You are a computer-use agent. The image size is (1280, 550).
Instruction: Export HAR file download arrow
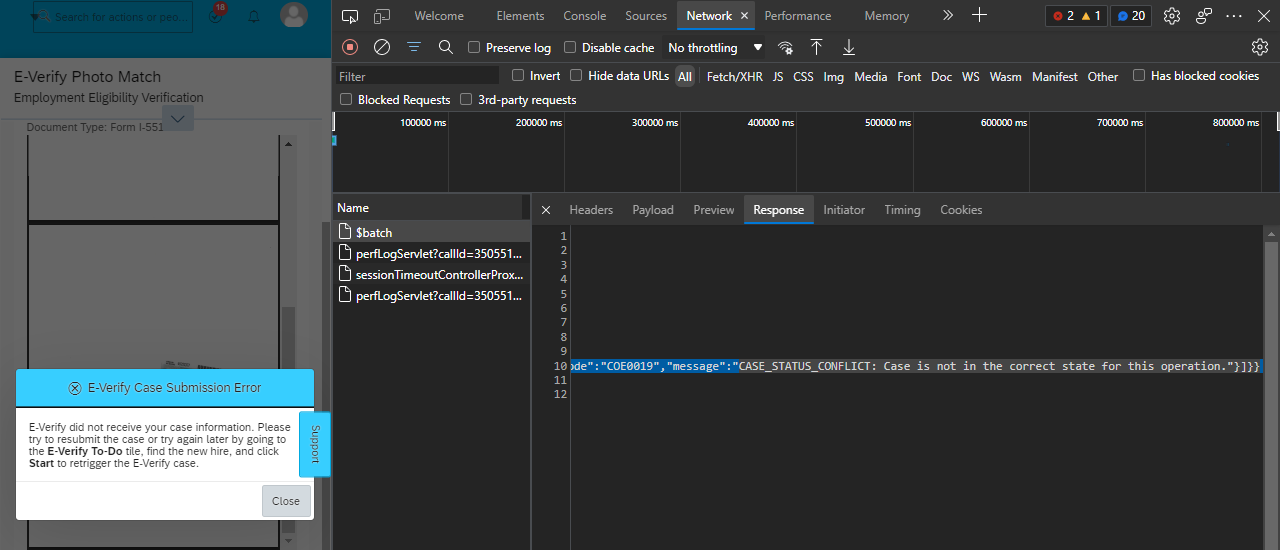[x=849, y=47]
